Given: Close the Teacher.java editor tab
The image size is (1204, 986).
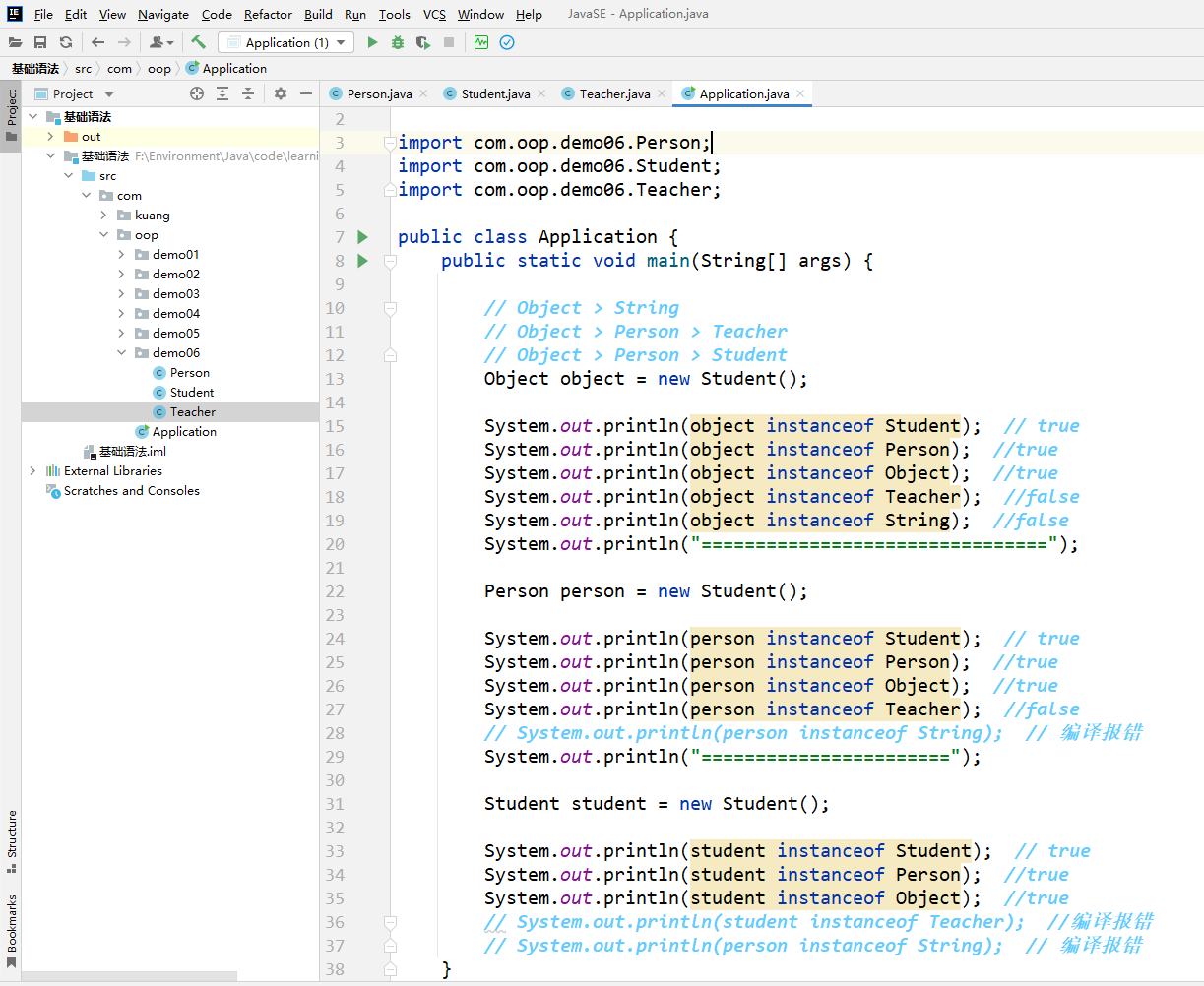Looking at the screenshot, I should (662, 93).
